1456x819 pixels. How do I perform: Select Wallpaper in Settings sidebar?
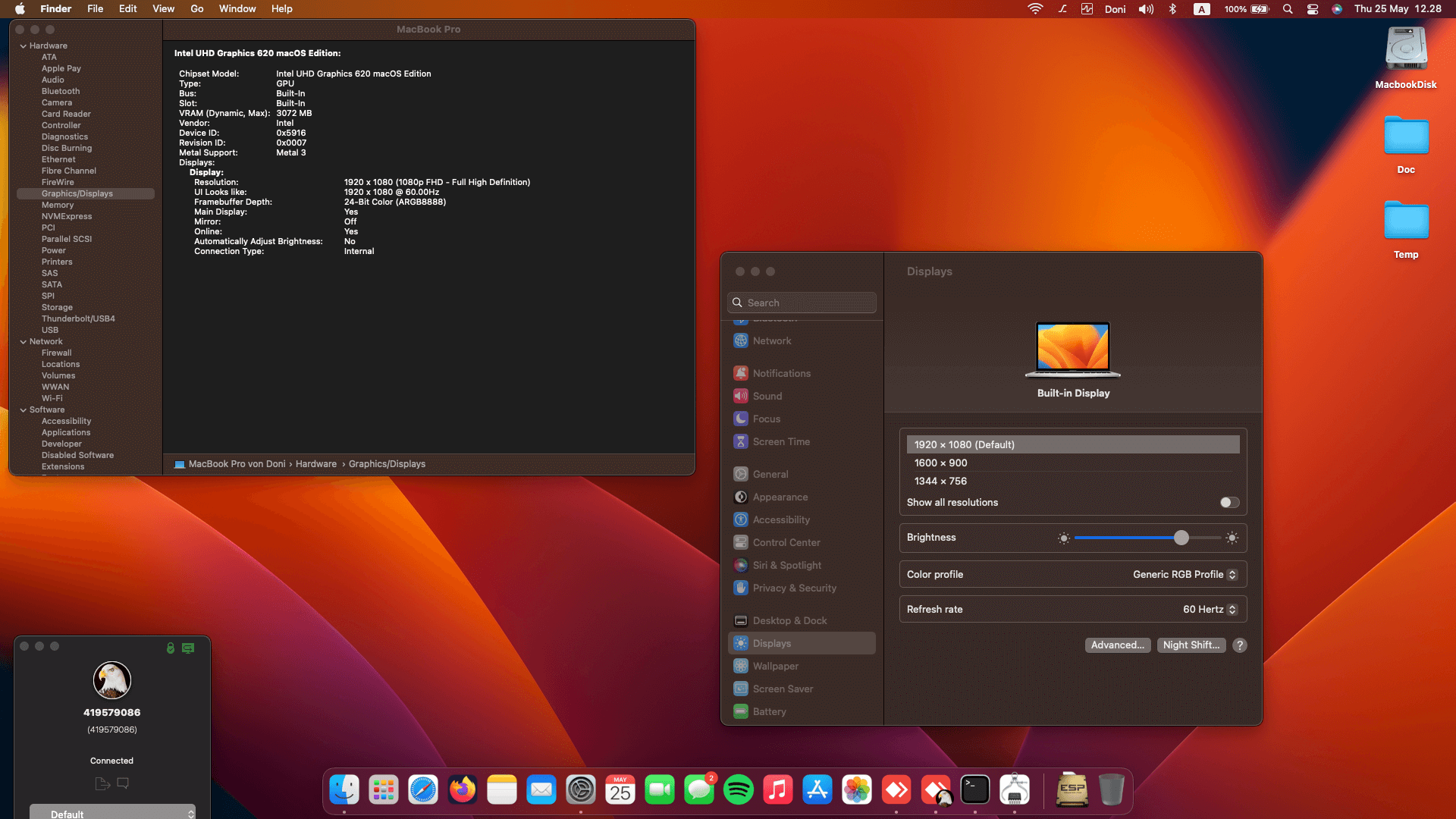tap(802, 666)
